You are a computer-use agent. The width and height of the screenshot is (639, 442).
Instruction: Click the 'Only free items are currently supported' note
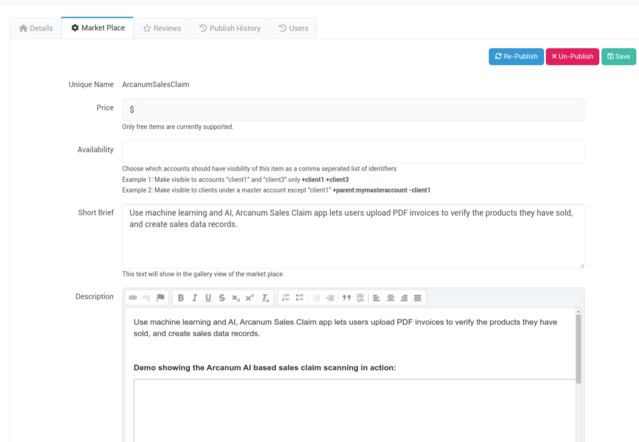coord(178,127)
